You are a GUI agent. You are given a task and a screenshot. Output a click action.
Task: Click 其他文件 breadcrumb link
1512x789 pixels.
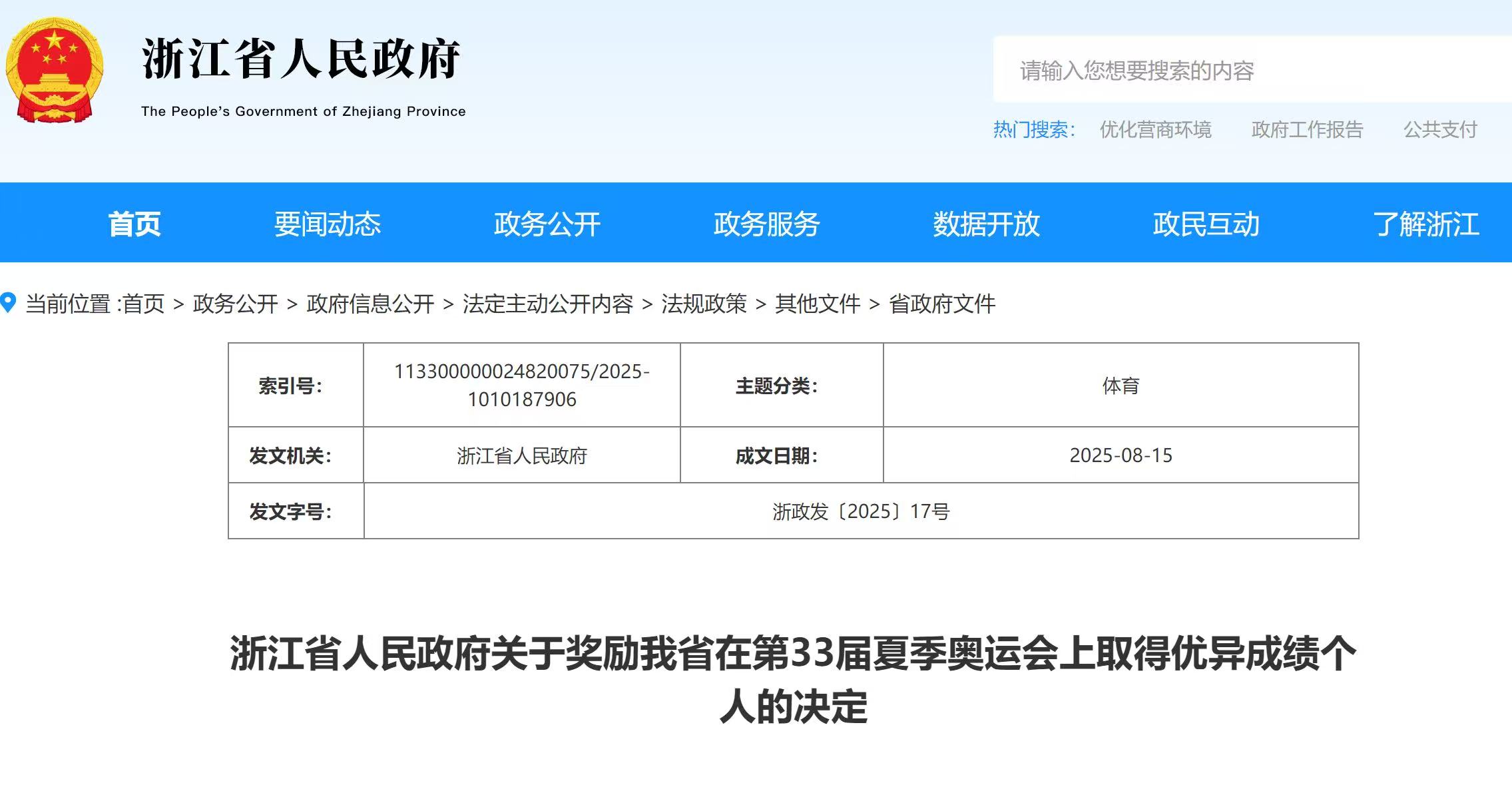[818, 304]
